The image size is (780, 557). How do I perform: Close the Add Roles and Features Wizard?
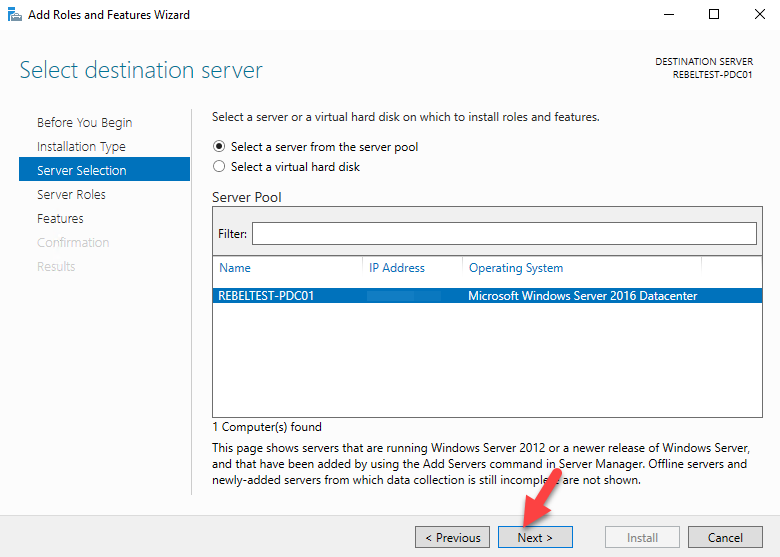757,15
